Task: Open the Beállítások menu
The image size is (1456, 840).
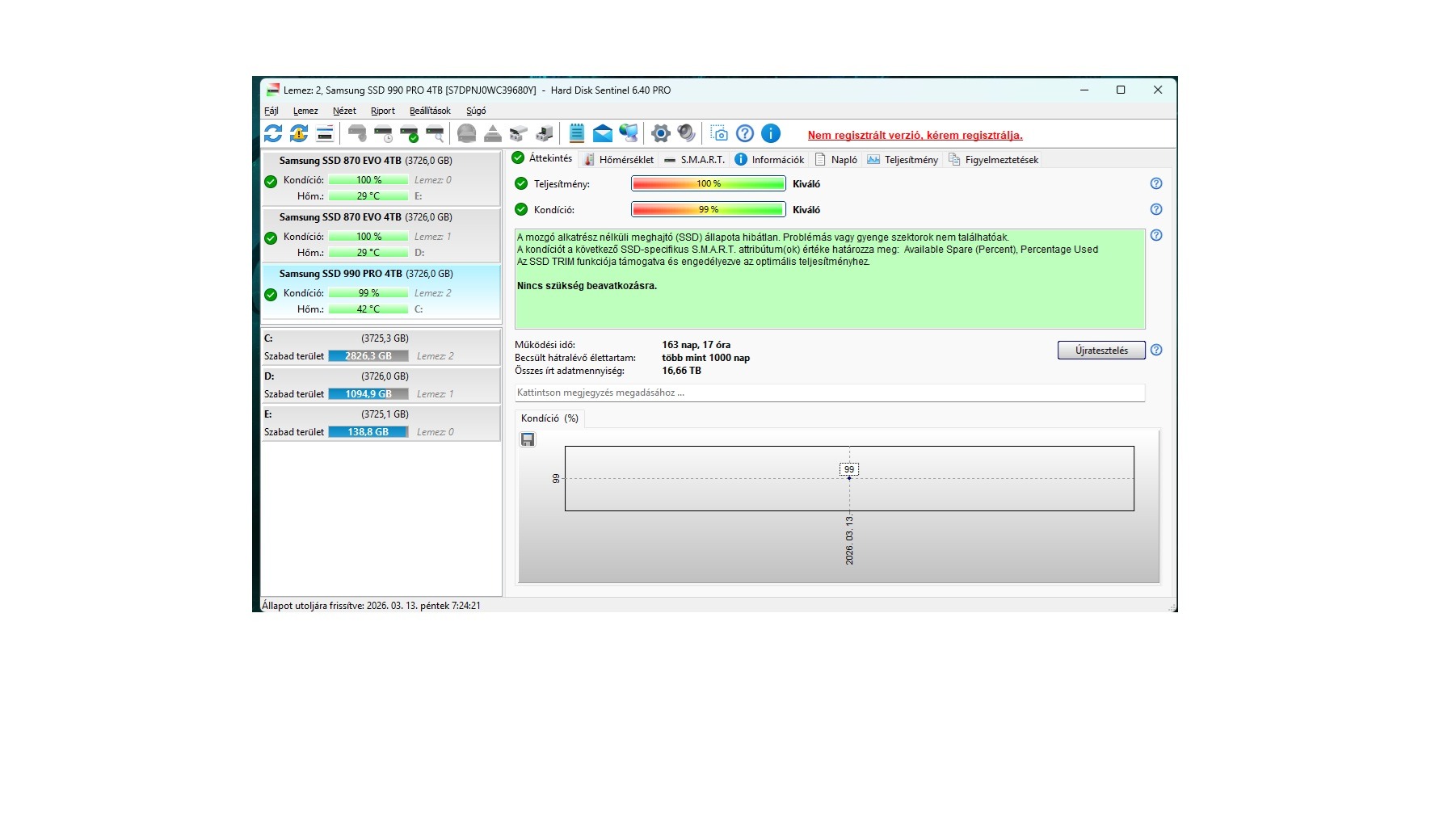Action: (430, 111)
